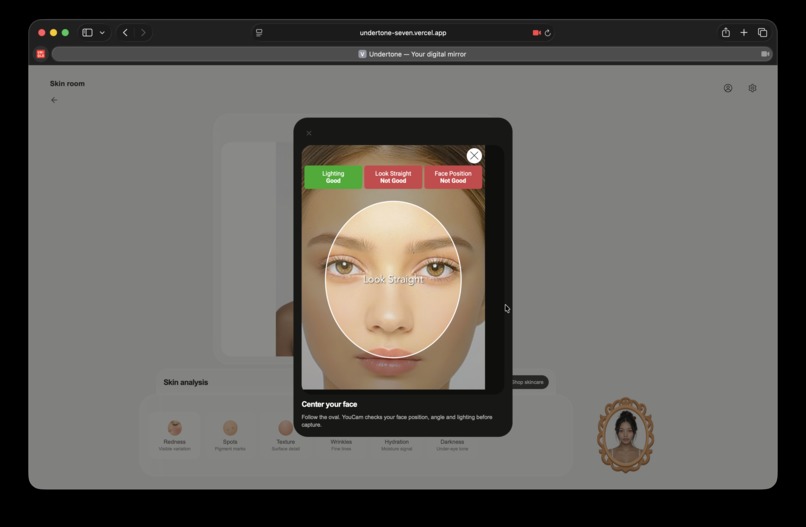Click the undertone-seven.vercel.app address bar
806x527 pixels.
point(402,32)
